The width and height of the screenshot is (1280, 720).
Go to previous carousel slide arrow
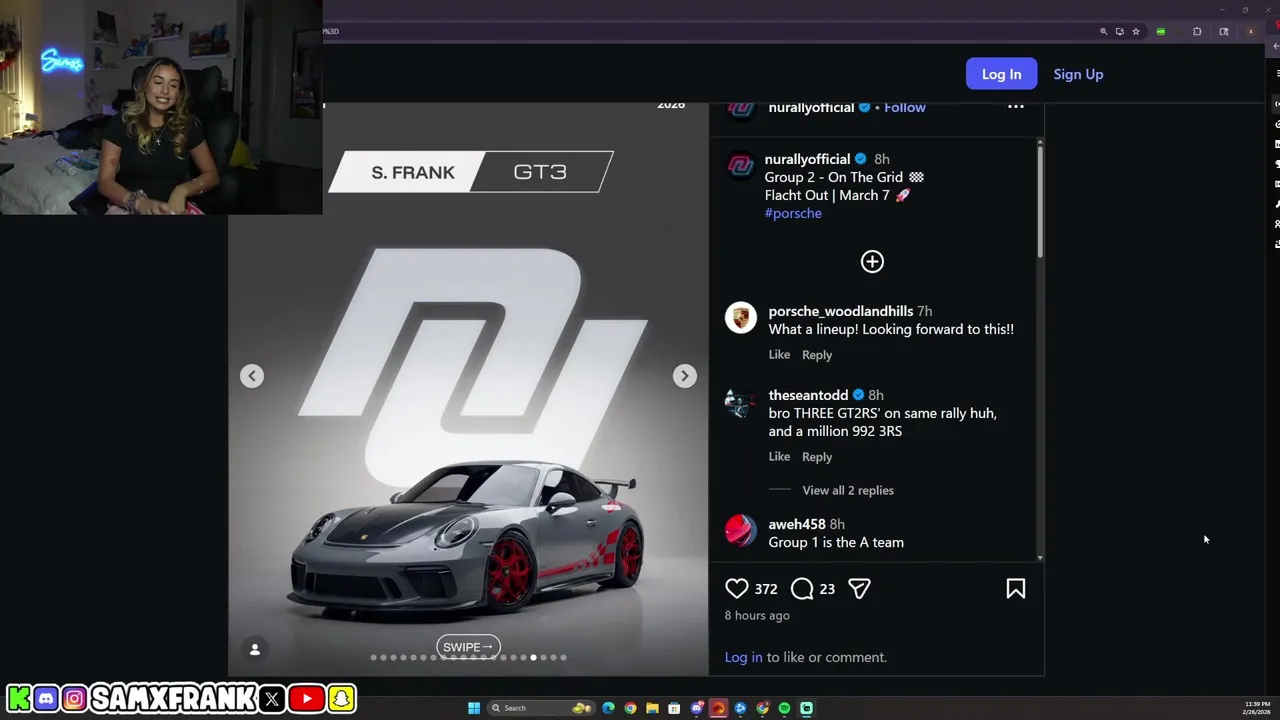point(252,376)
